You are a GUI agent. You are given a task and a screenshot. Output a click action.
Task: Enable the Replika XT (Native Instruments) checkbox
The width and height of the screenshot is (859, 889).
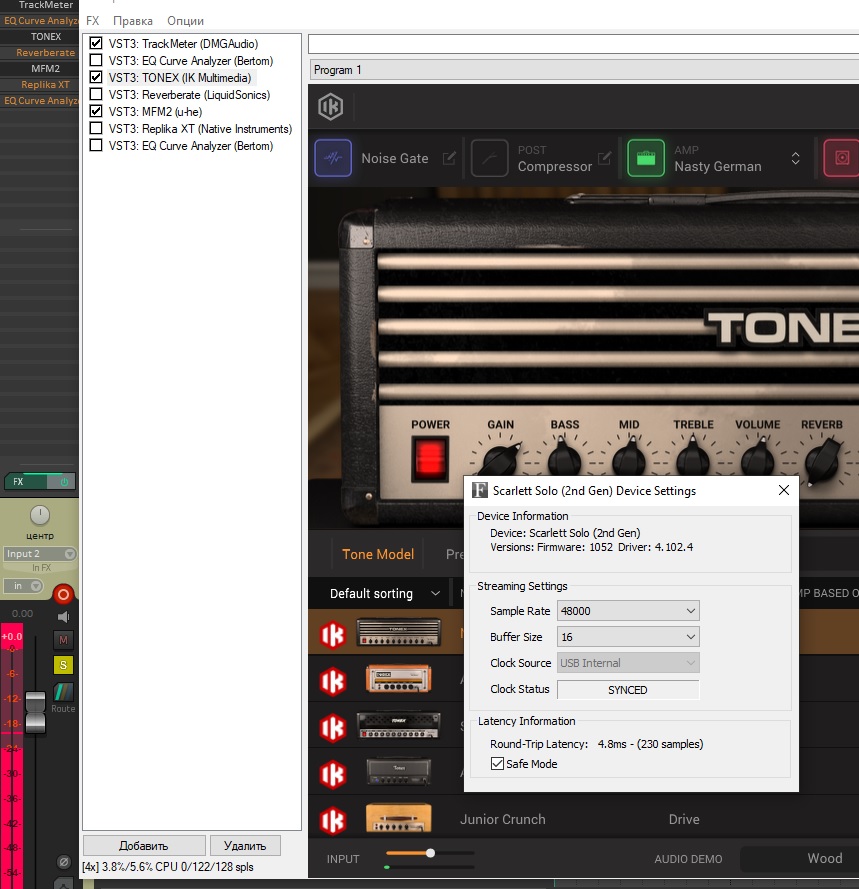(x=96, y=128)
